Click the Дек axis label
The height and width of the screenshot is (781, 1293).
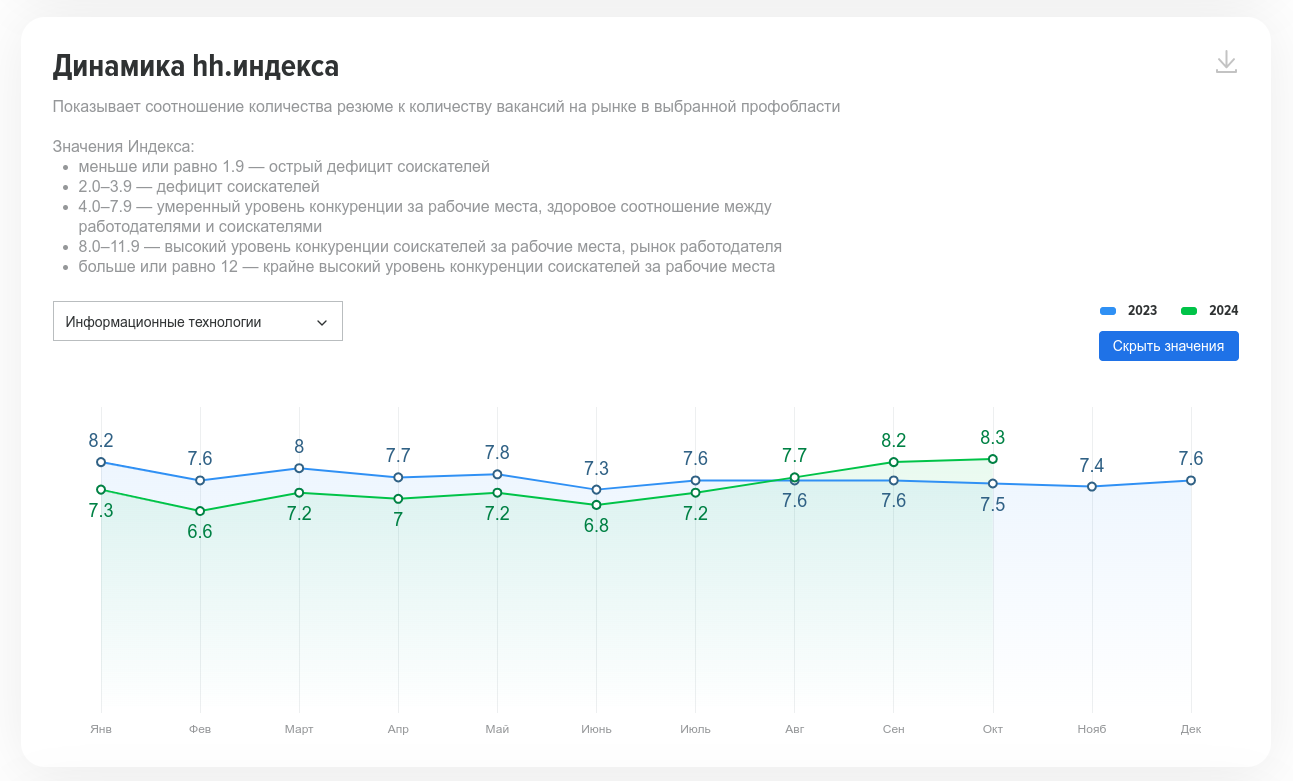tap(1191, 729)
